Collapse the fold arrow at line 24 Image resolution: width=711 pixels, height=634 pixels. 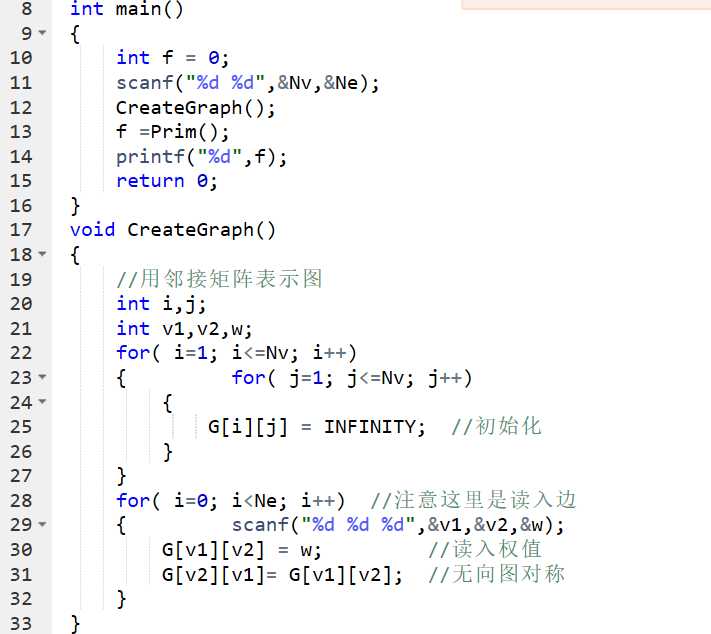[x=42, y=401]
